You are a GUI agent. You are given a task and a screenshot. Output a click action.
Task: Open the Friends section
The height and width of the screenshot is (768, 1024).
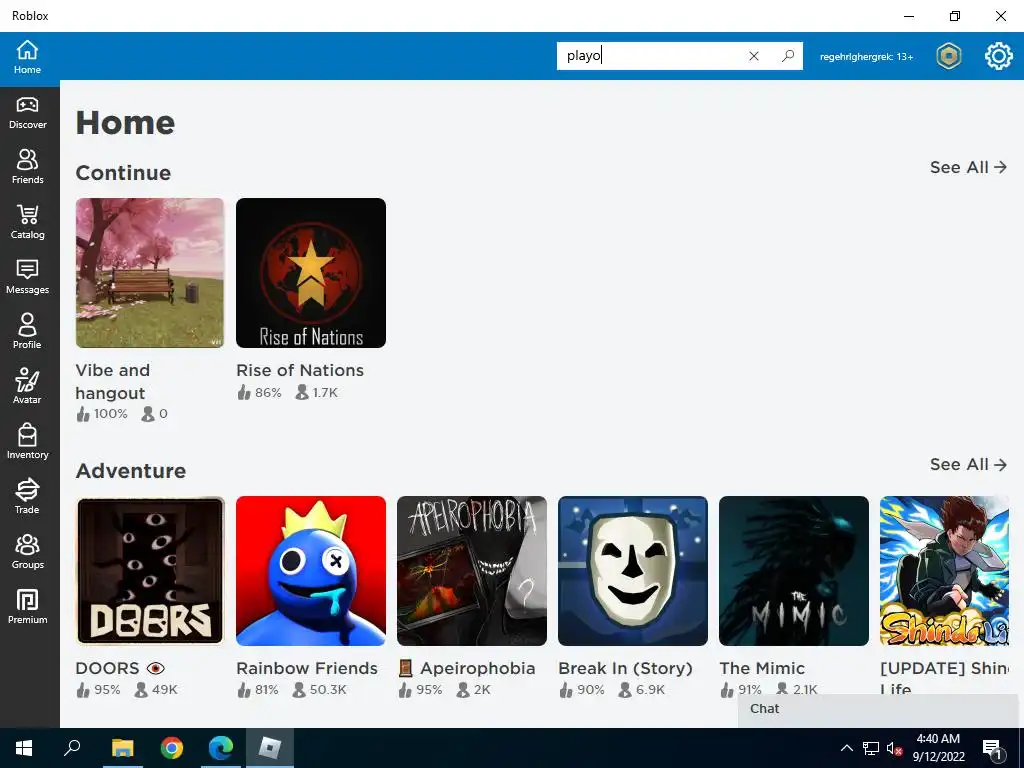27,167
